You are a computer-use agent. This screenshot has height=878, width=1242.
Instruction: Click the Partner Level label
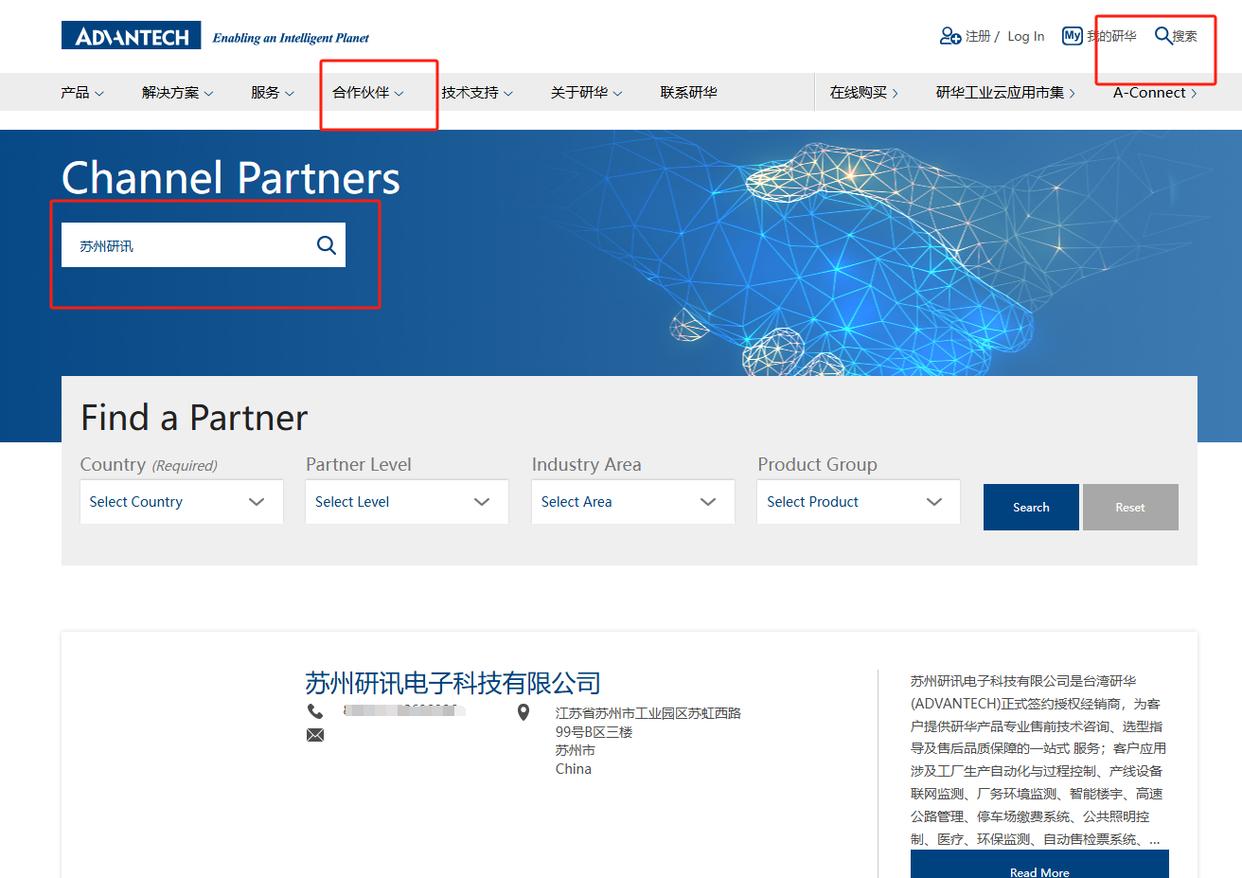(358, 464)
